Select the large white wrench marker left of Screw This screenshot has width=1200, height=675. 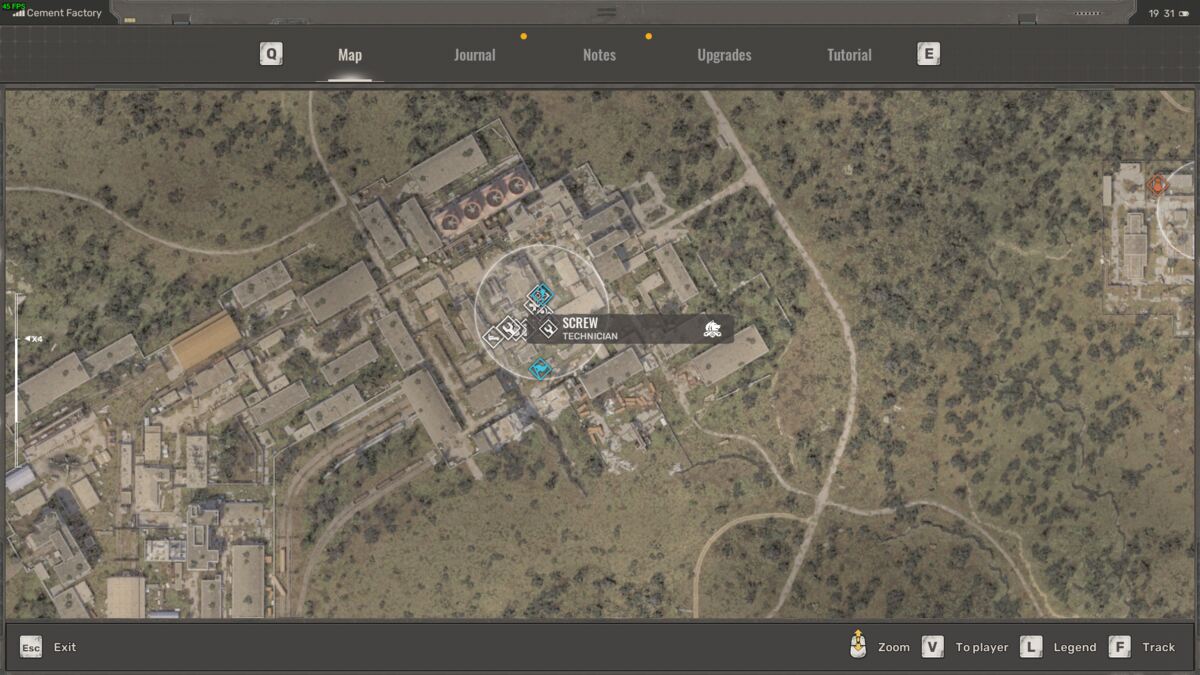[x=508, y=327]
